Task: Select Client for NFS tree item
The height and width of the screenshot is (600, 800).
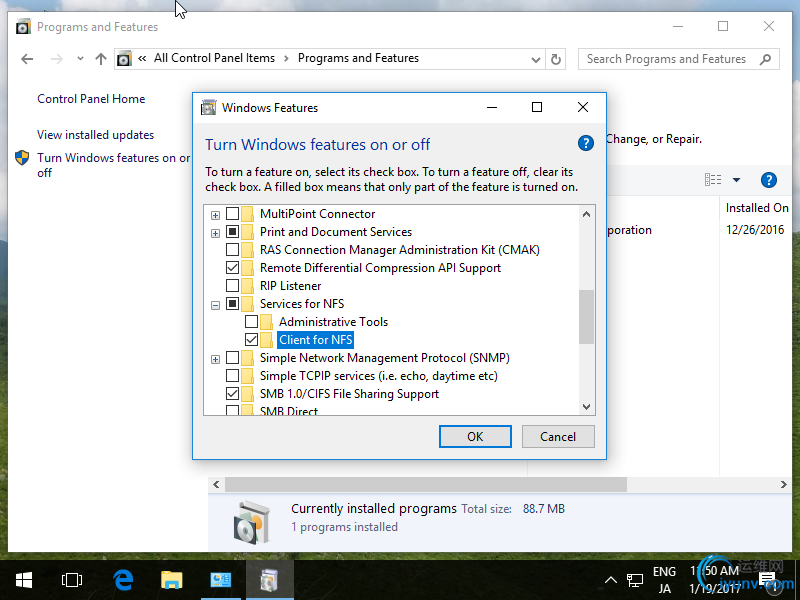Action: point(315,340)
